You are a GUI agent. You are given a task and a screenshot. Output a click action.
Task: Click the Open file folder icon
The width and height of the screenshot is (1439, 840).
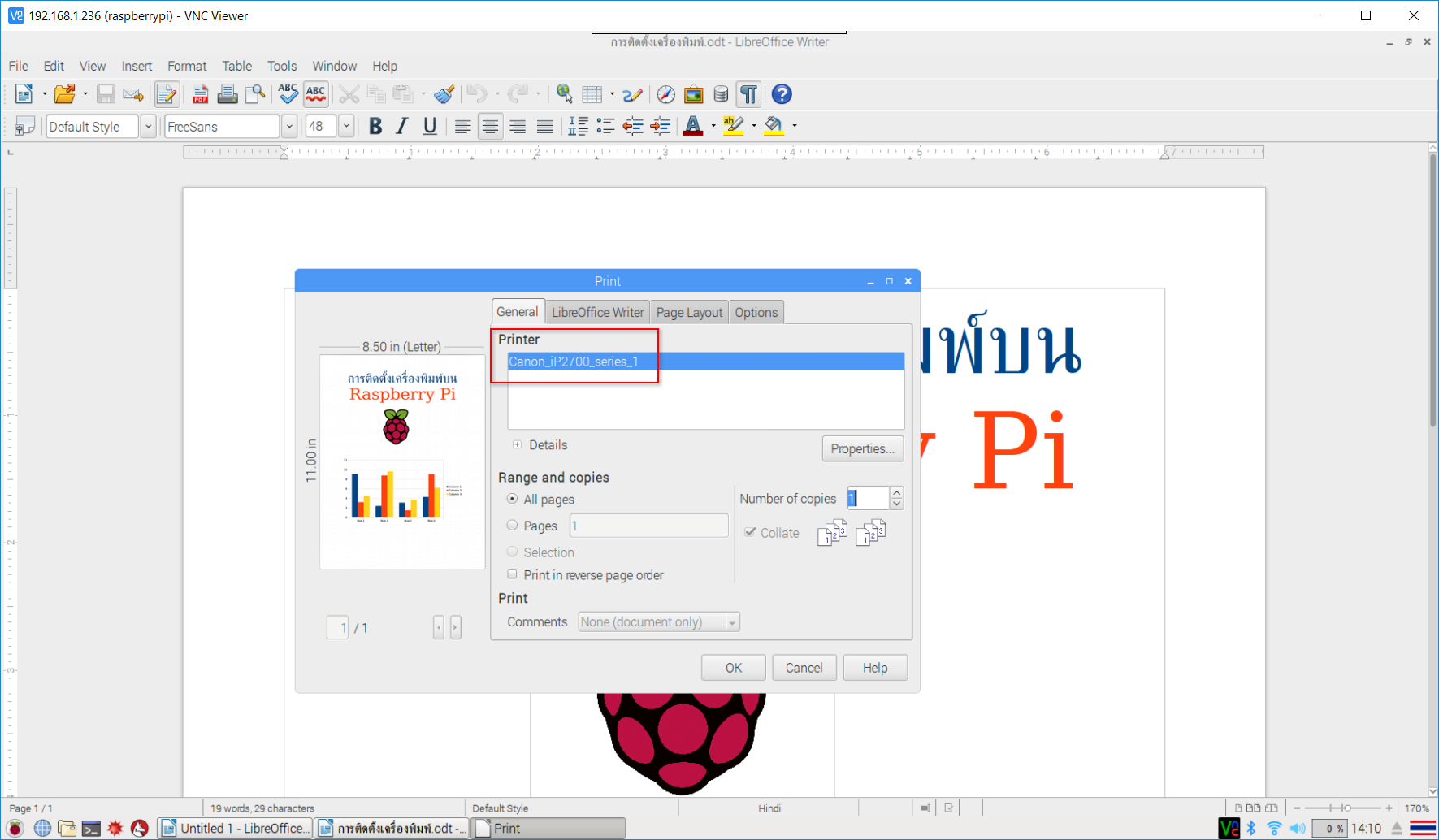[64, 94]
